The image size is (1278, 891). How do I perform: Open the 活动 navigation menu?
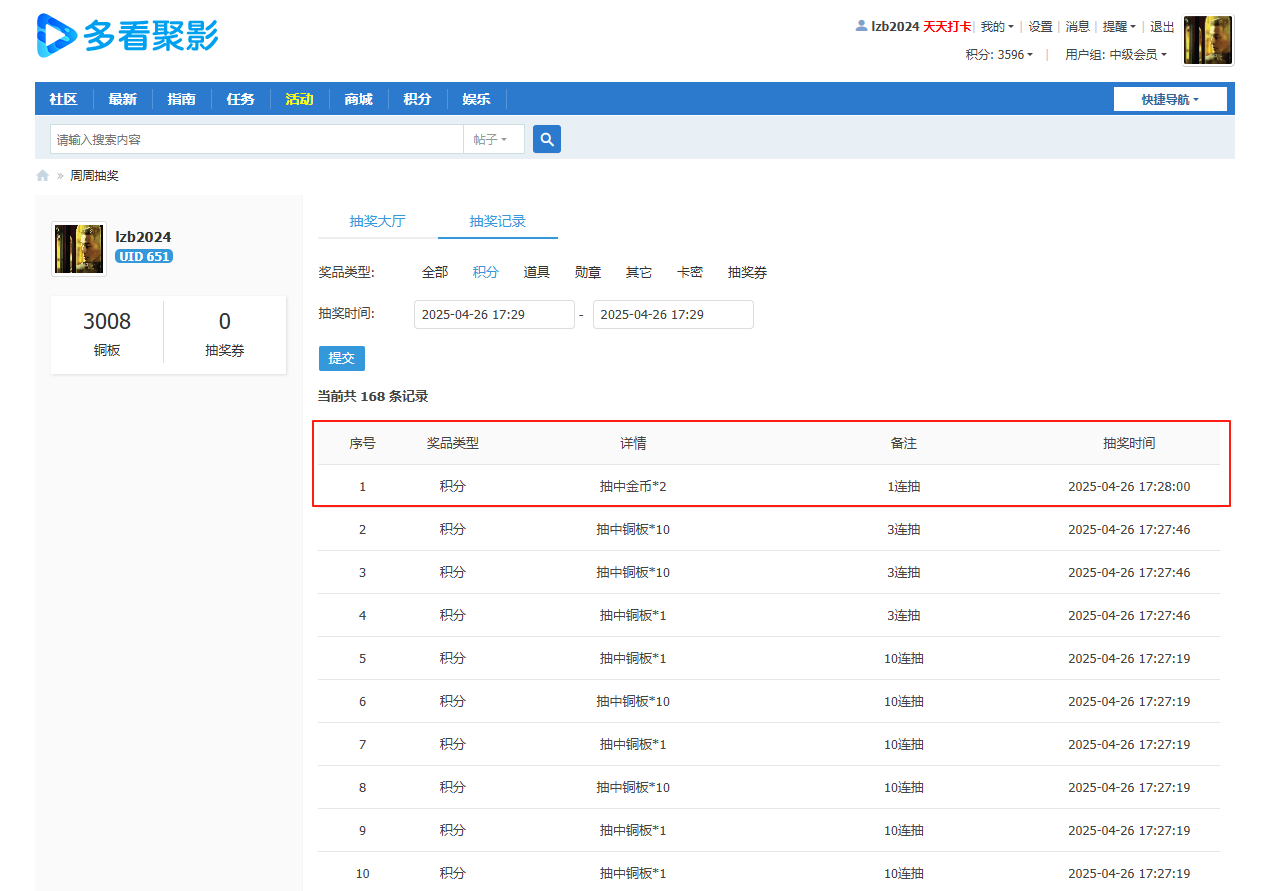click(299, 99)
